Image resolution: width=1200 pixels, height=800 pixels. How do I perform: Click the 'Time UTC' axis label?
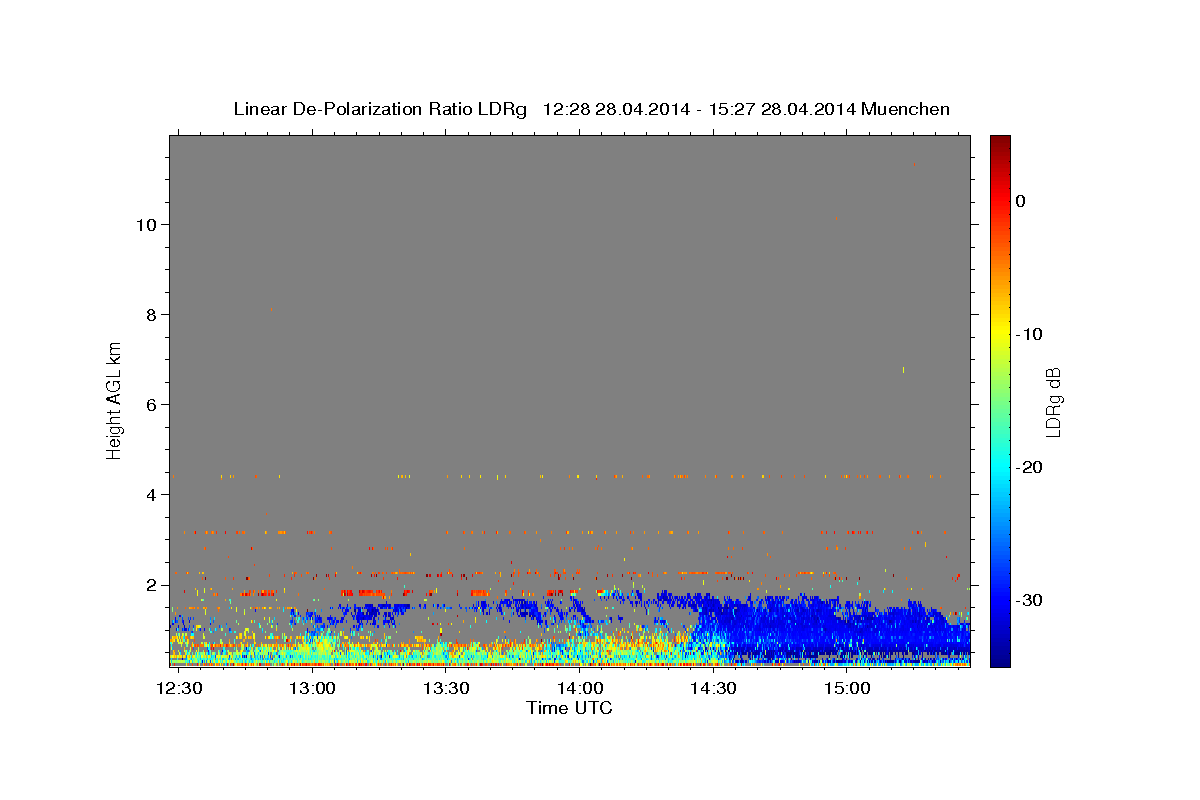tap(569, 708)
